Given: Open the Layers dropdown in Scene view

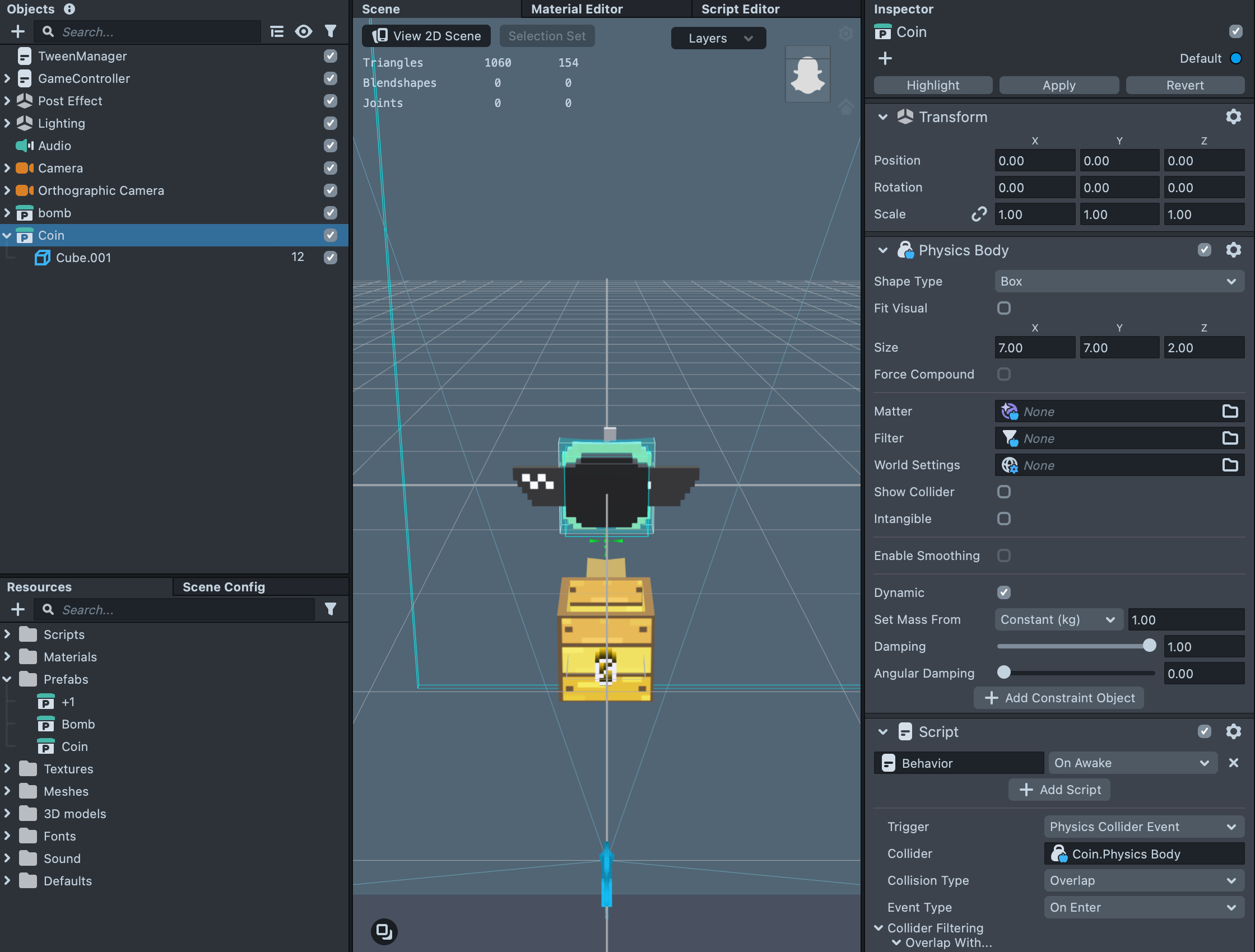Looking at the screenshot, I should [x=718, y=38].
